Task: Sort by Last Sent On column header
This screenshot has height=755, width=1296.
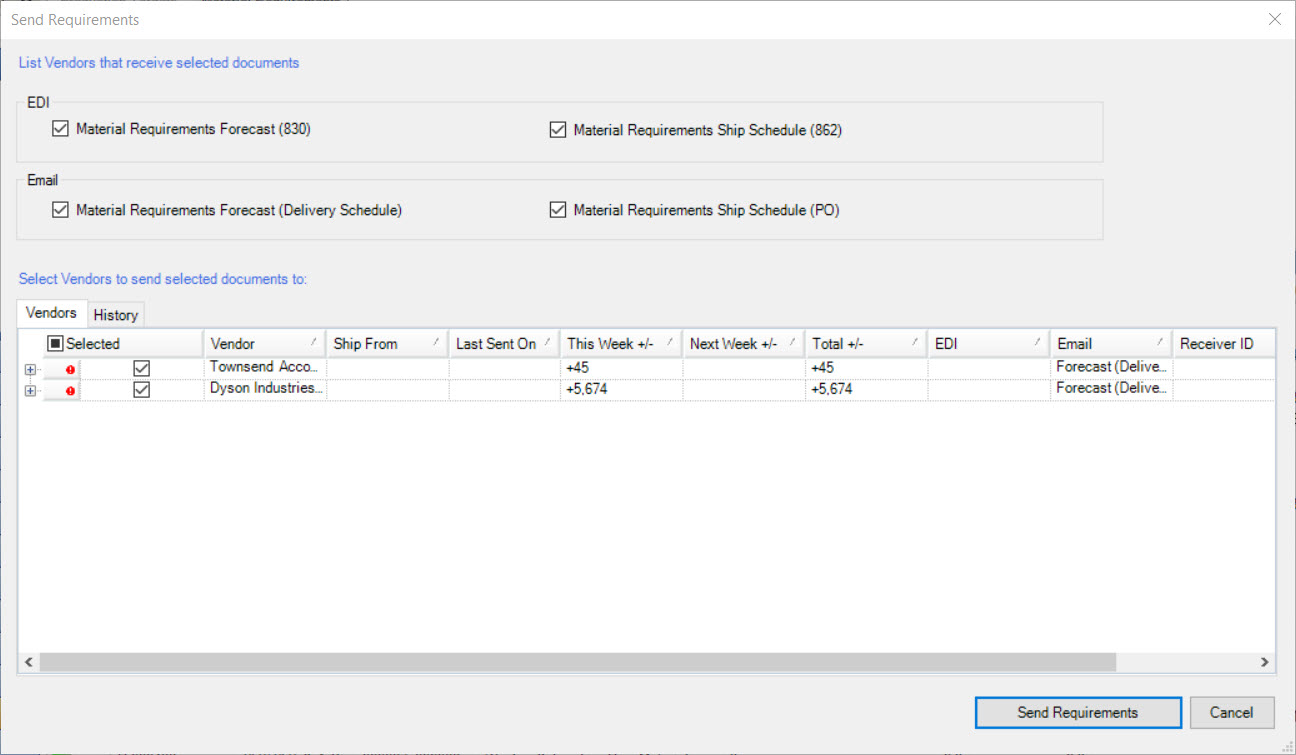Action: (x=504, y=344)
